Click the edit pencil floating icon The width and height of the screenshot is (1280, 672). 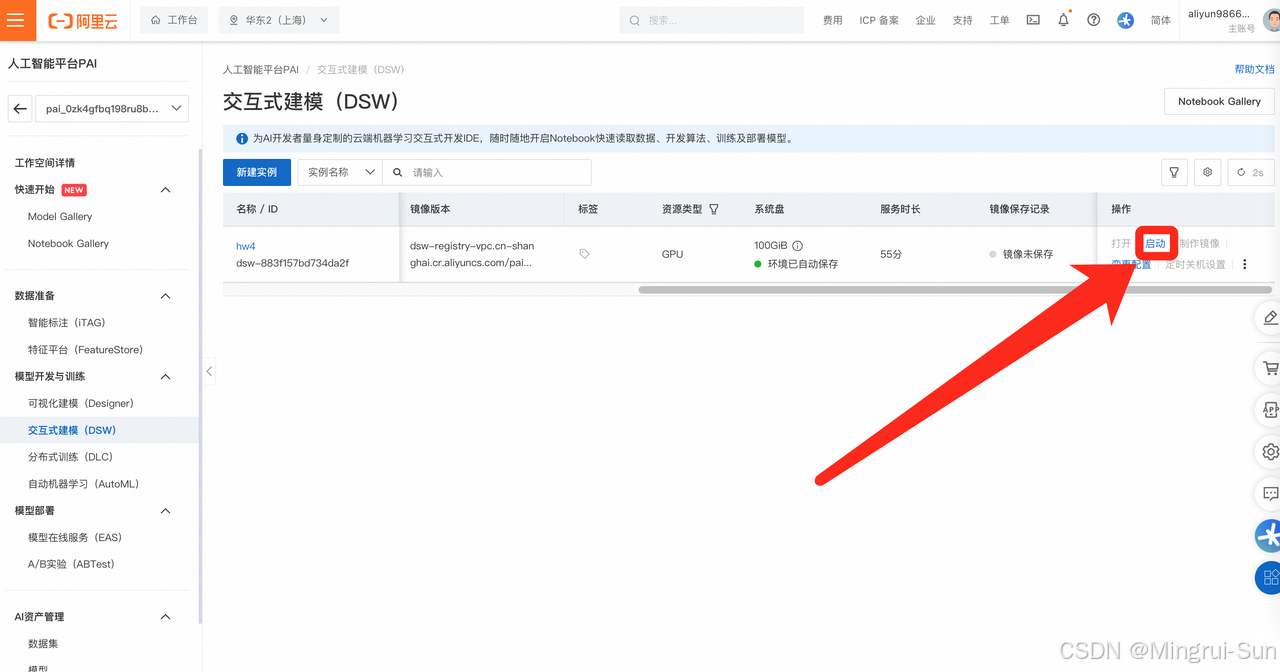(x=1269, y=317)
